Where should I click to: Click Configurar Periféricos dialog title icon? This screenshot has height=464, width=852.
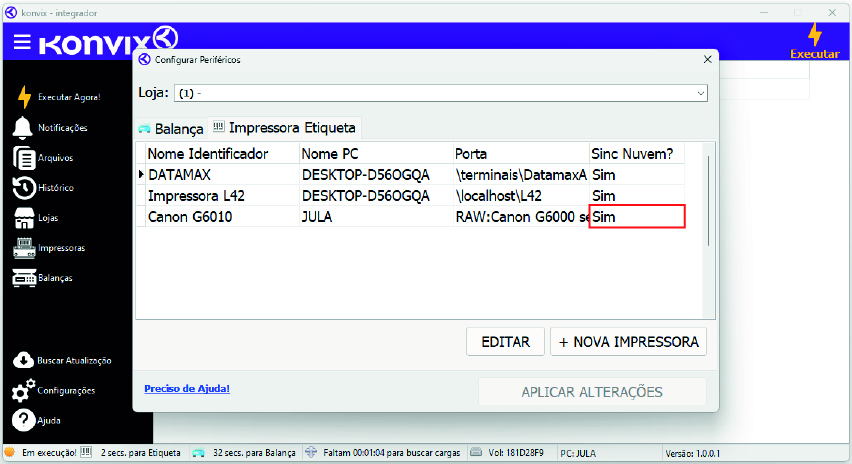(144, 59)
